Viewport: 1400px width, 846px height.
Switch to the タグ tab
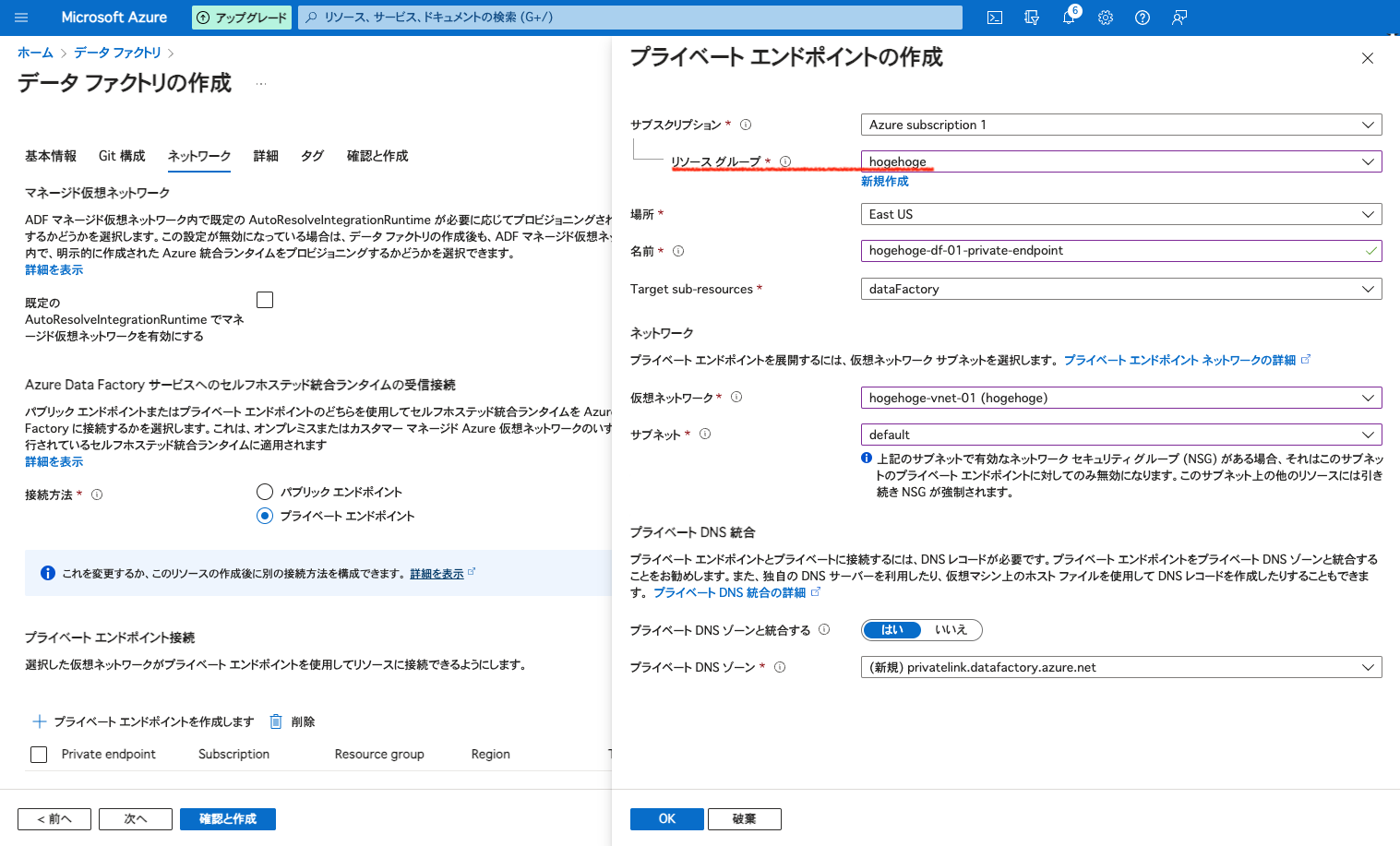pos(312,156)
